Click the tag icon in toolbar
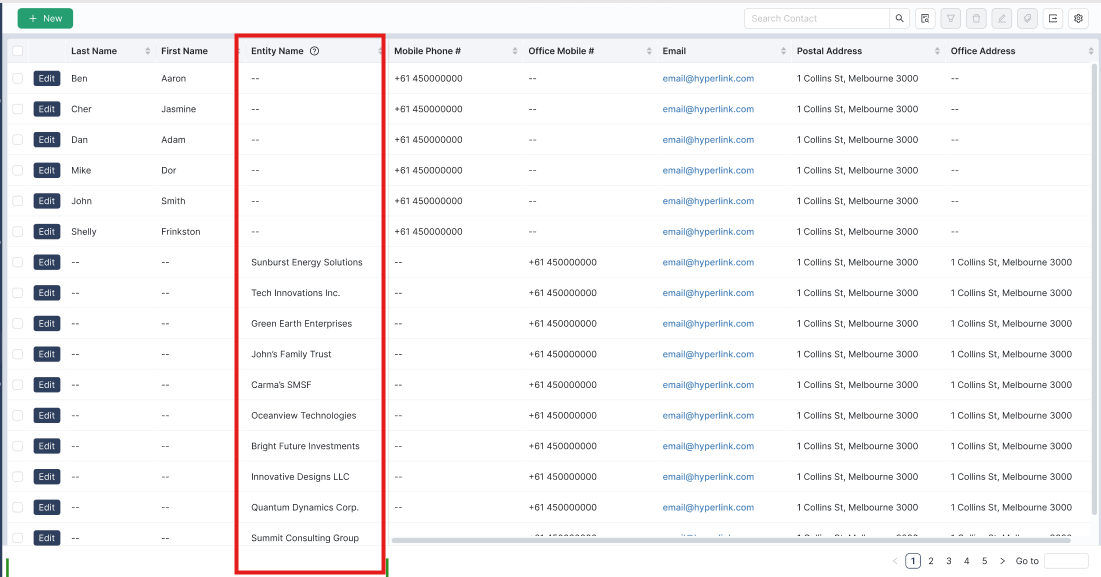 (1027, 18)
